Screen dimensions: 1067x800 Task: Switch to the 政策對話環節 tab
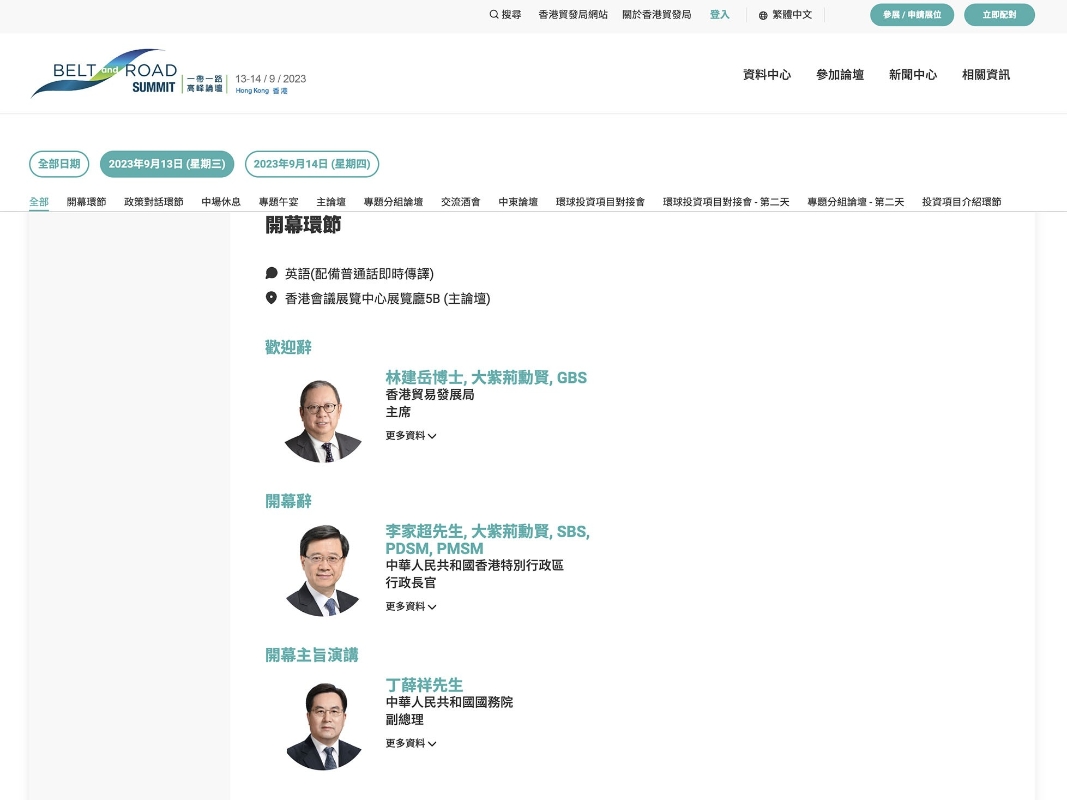154,202
